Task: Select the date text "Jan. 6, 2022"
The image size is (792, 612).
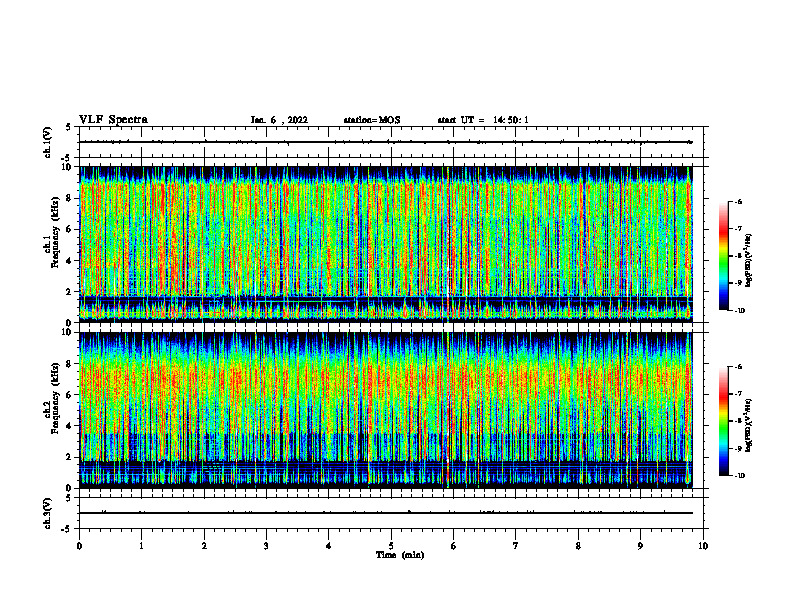Action: pos(279,120)
